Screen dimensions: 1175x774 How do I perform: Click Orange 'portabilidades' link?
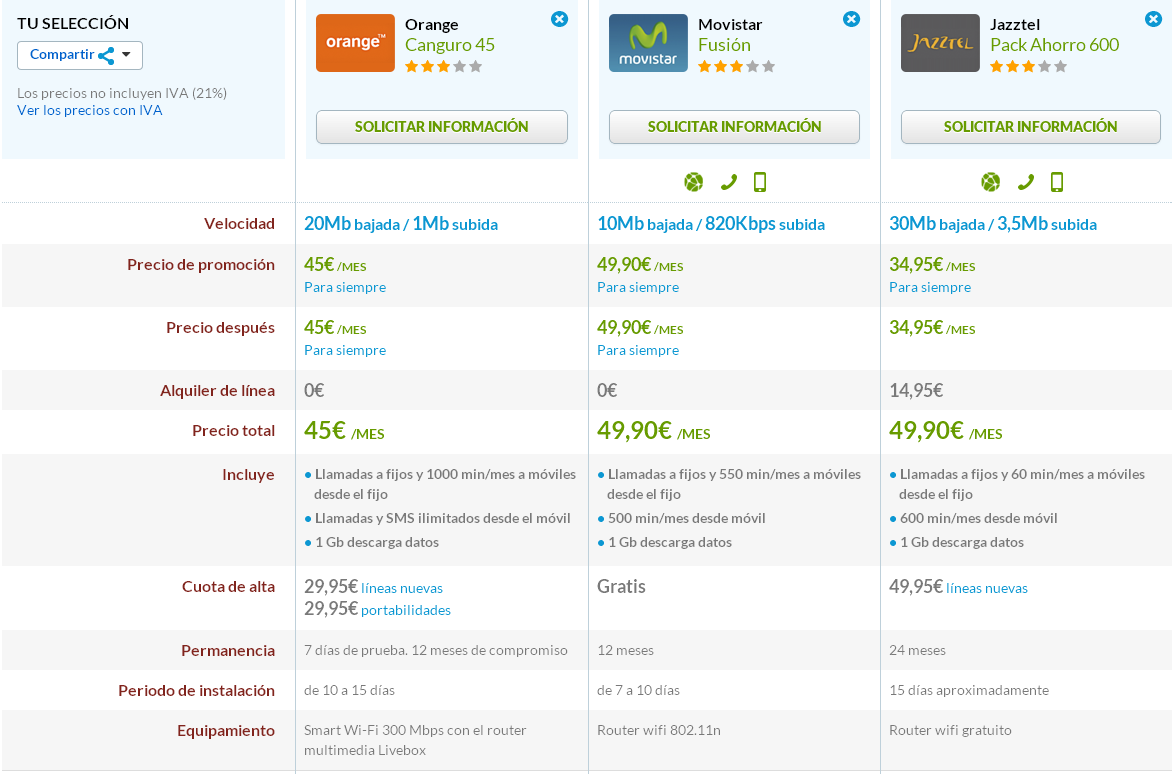pos(406,610)
